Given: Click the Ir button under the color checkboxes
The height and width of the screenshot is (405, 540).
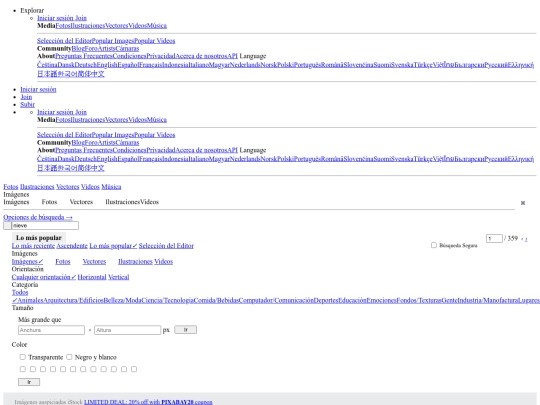Looking at the screenshot, I should 29,382.
